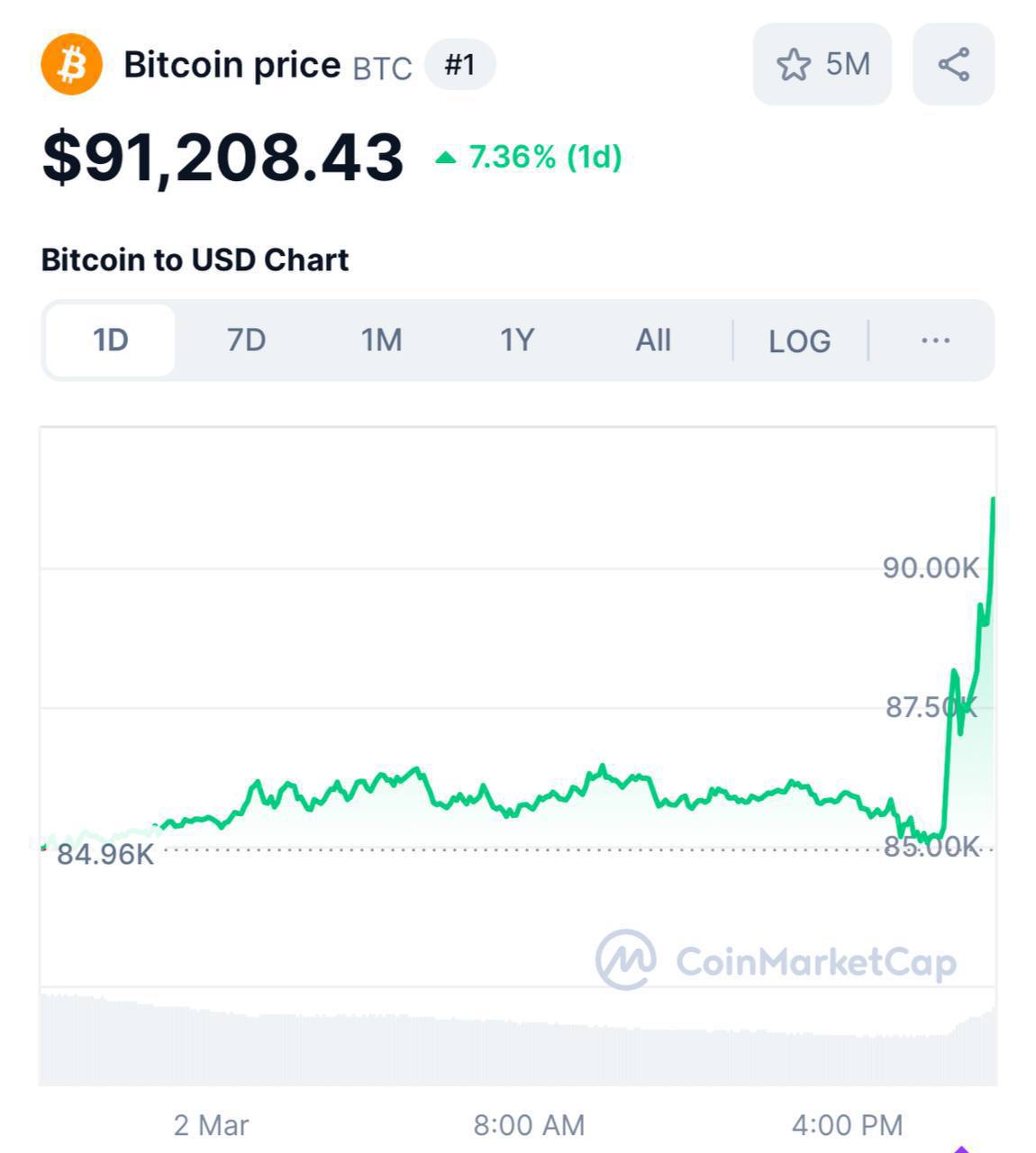Click the 5M watchlist count
Image resolution: width=1036 pixels, height=1153 pixels.
click(x=848, y=65)
